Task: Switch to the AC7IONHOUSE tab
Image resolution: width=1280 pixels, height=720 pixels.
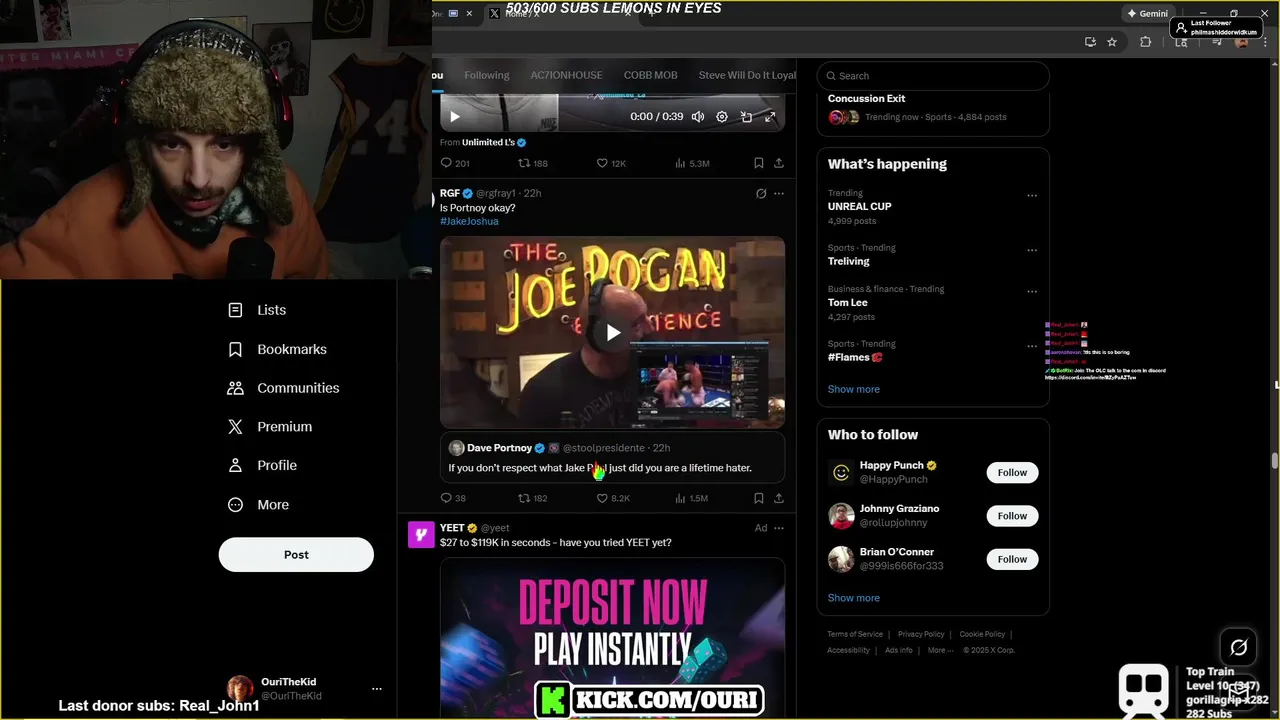Action: [x=566, y=75]
